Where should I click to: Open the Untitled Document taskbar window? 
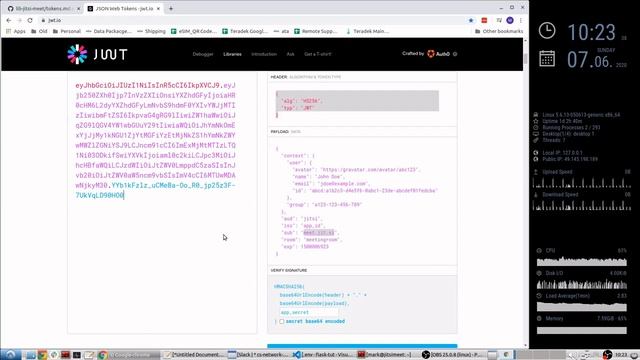click(x=194, y=355)
